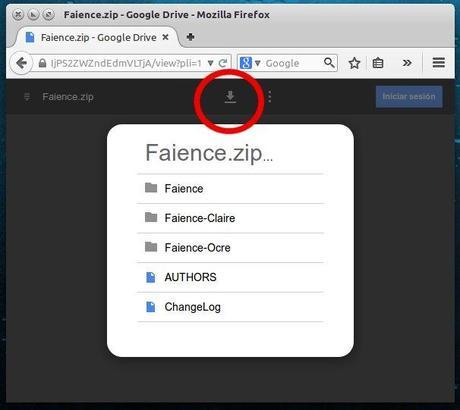Select the Faience.zip - Google Drive tab
This screenshot has width=460, height=410.
98,37
